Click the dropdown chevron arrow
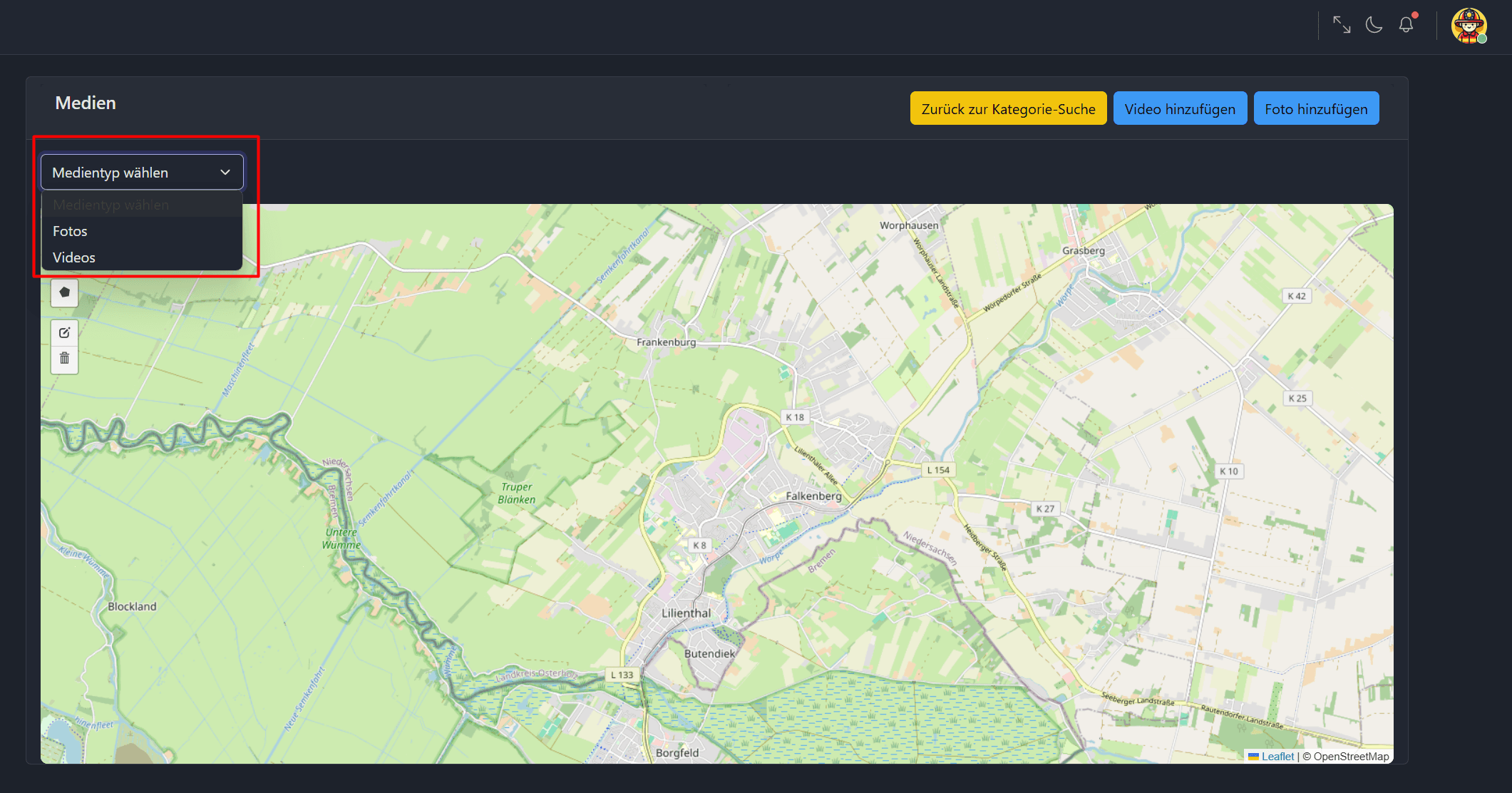Viewport: 1512px width, 793px height. point(225,173)
